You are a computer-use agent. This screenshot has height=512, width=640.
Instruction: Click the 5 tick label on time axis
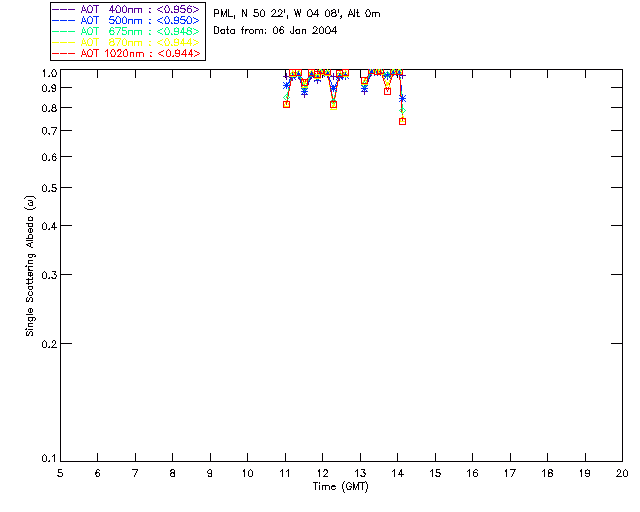point(60,472)
